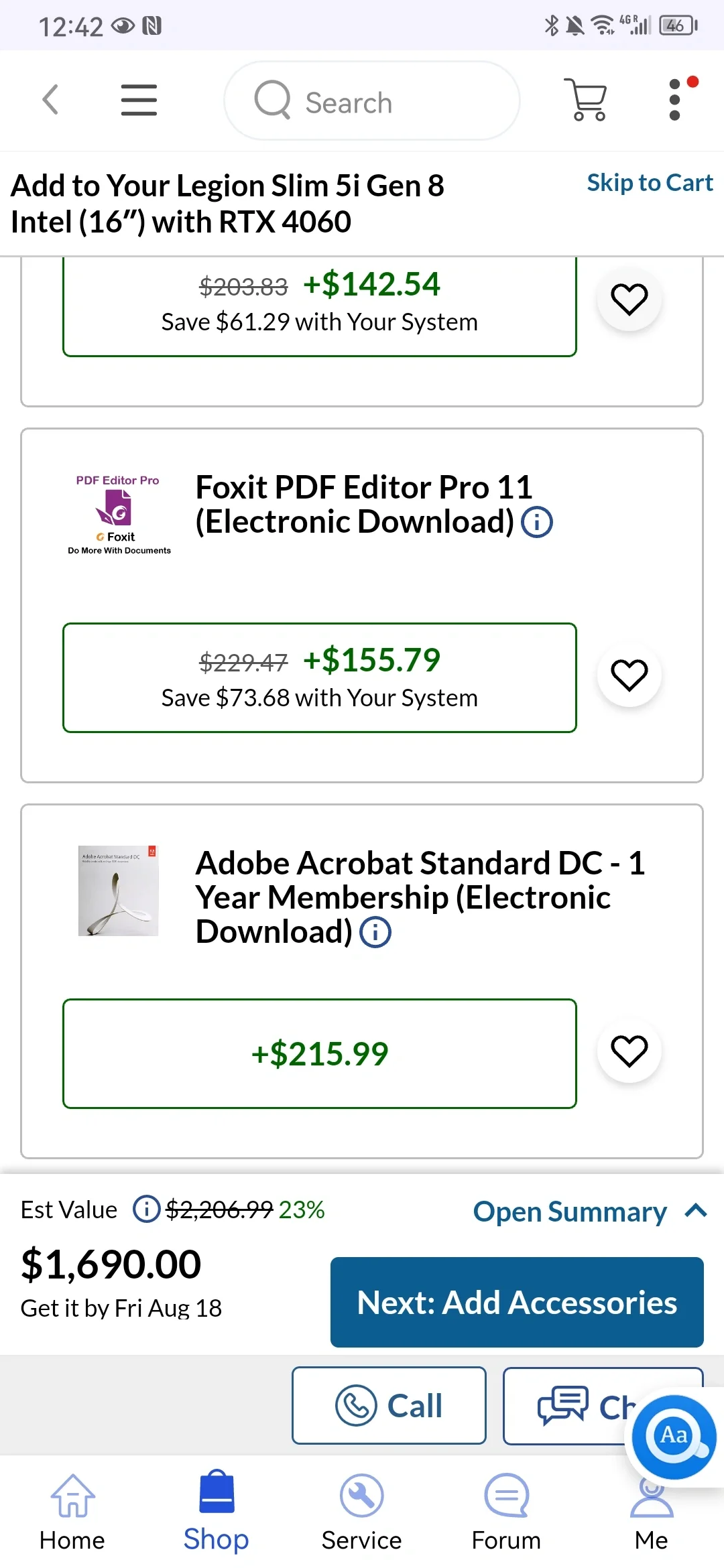This screenshot has width=724, height=1568.
Task: Show info for Foxit PDF Editor Pro
Action: pos(537,523)
